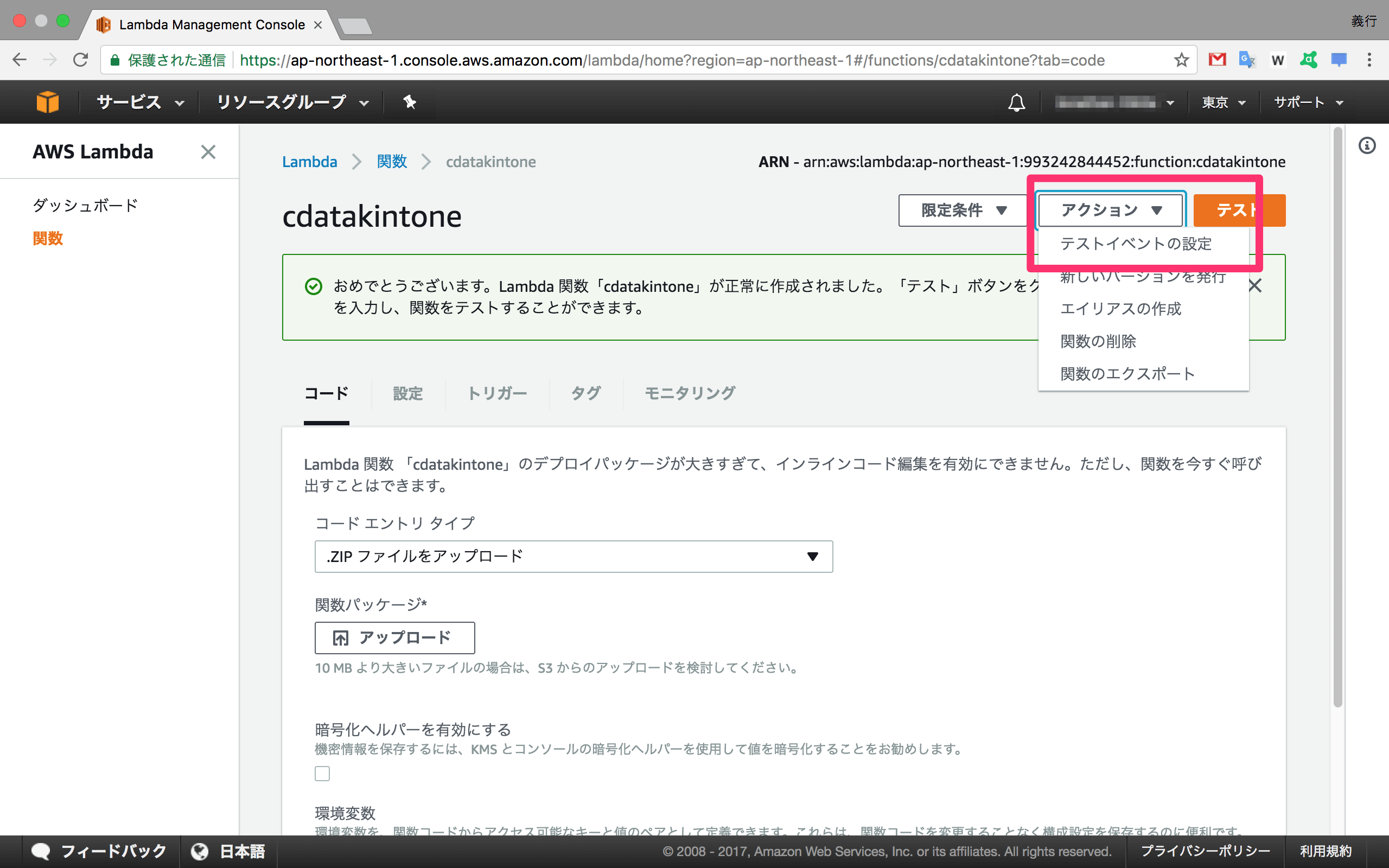1389x868 pixels.
Task: Select テストイベントの設定 menu item
Action: 1135,244
